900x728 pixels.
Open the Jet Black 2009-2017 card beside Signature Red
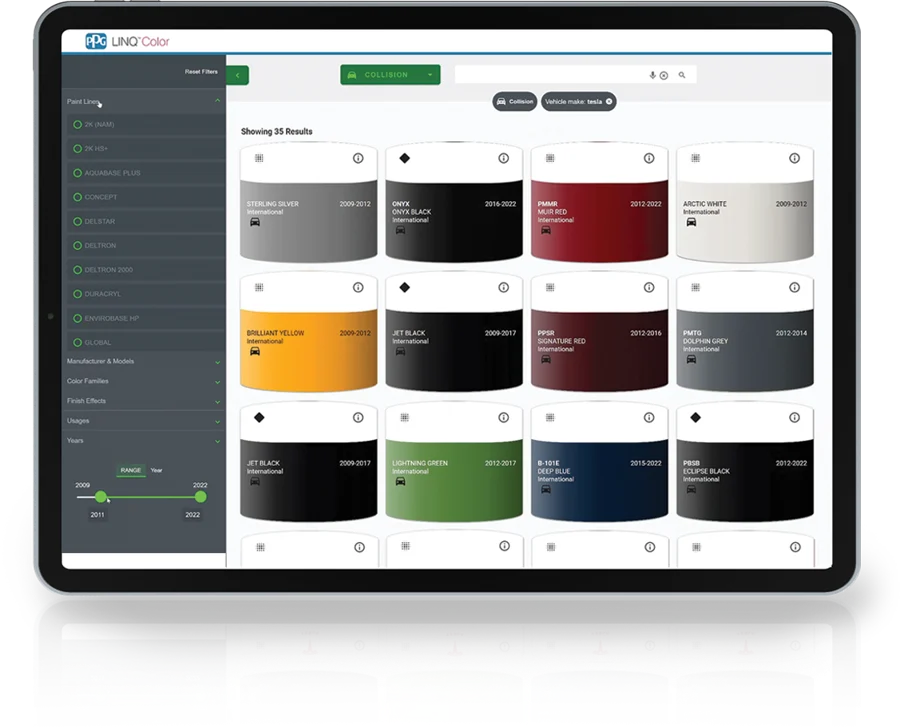click(x=454, y=334)
